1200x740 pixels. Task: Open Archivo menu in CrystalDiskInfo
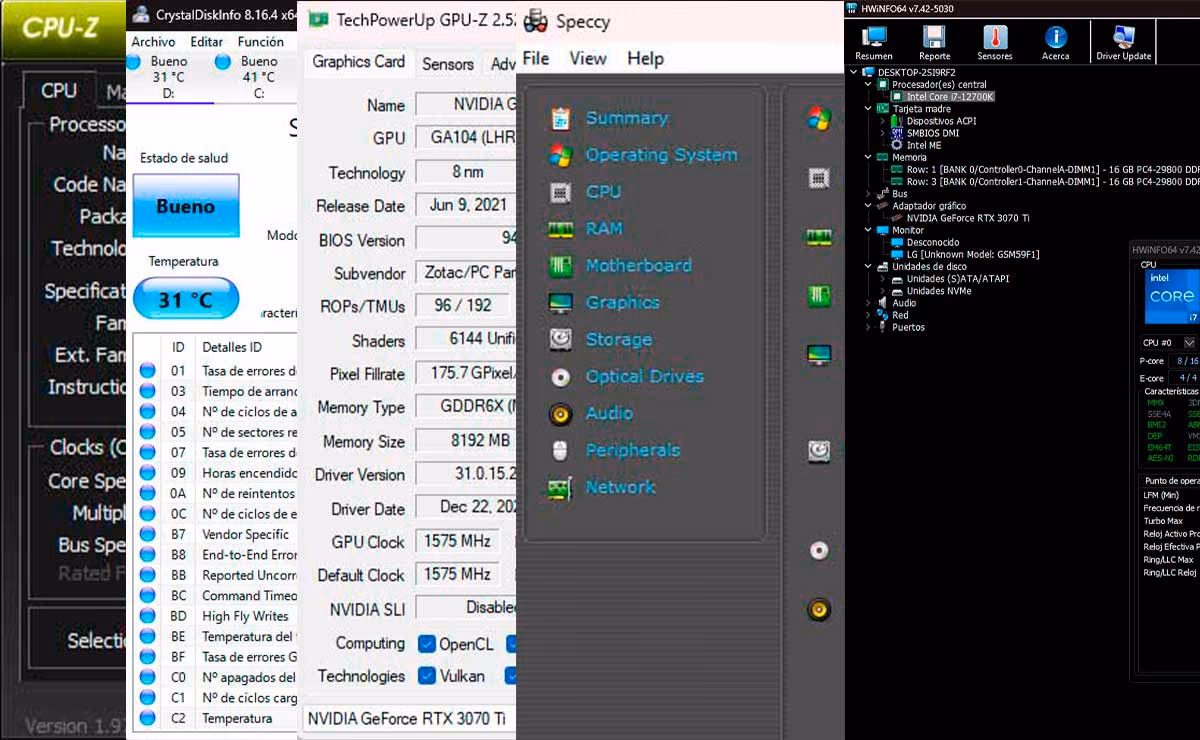(x=153, y=42)
